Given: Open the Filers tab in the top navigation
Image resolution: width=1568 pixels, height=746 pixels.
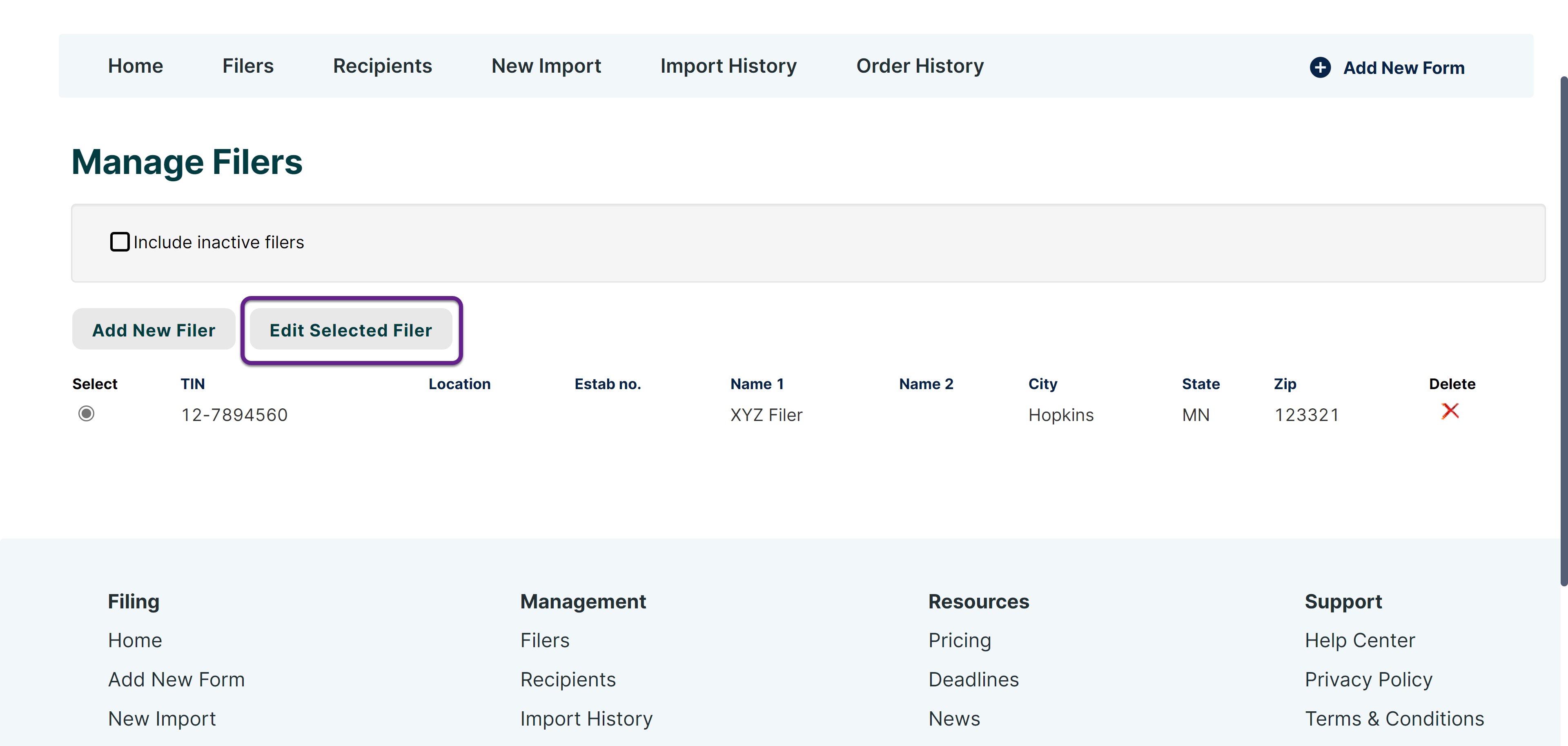Looking at the screenshot, I should [x=248, y=66].
